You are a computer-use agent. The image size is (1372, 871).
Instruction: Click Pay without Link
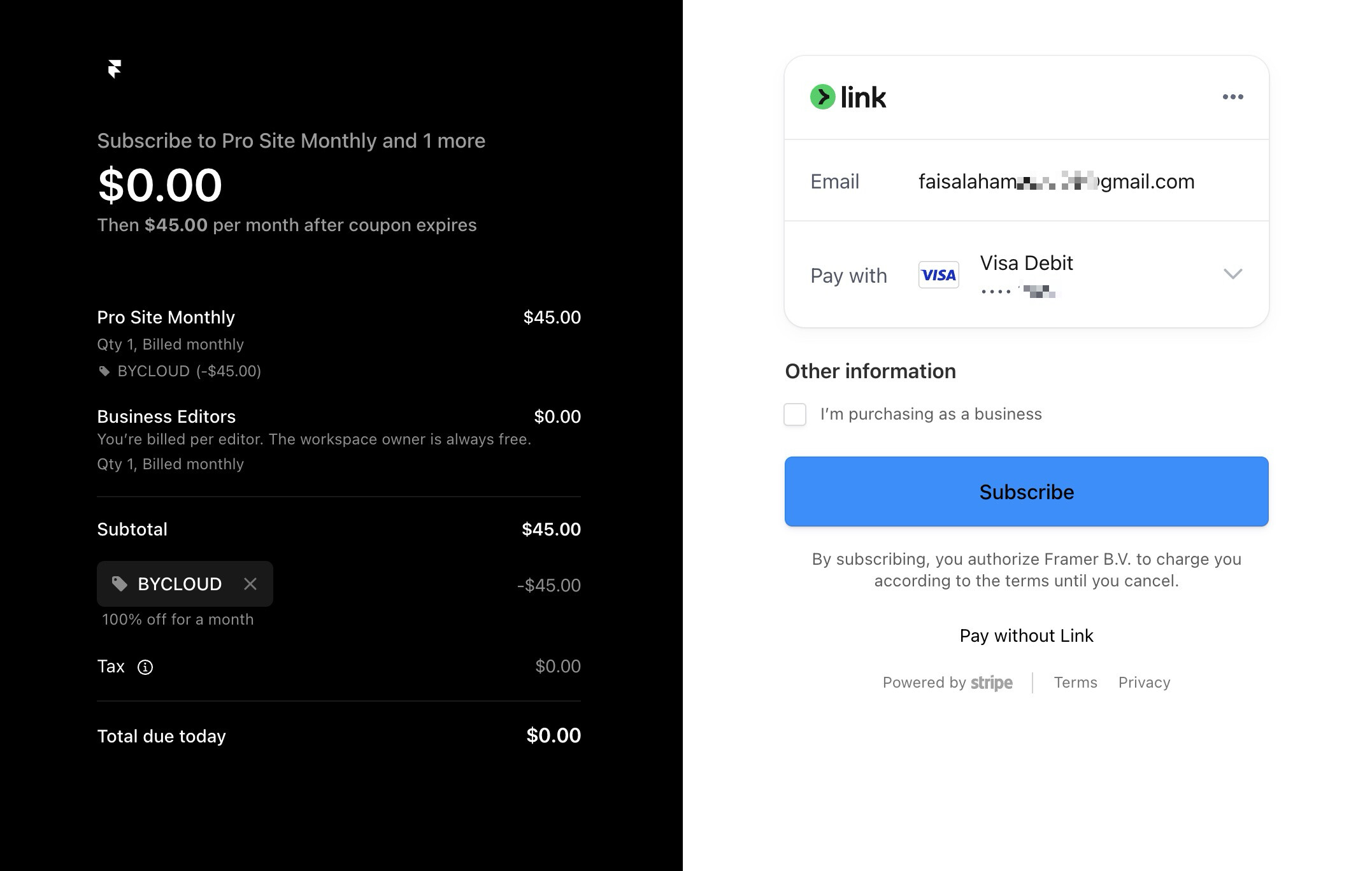pos(1025,635)
